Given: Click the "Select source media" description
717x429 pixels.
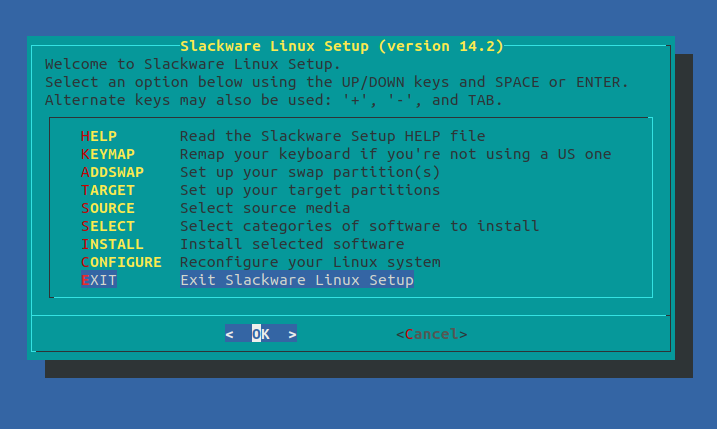Looking at the screenshot, I should click(x=265, y=208).
